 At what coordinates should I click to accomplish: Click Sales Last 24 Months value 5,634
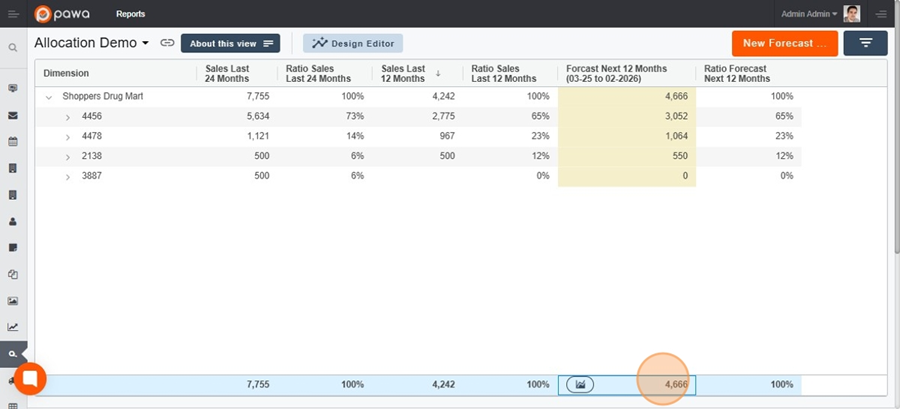(x=258, y=116)
